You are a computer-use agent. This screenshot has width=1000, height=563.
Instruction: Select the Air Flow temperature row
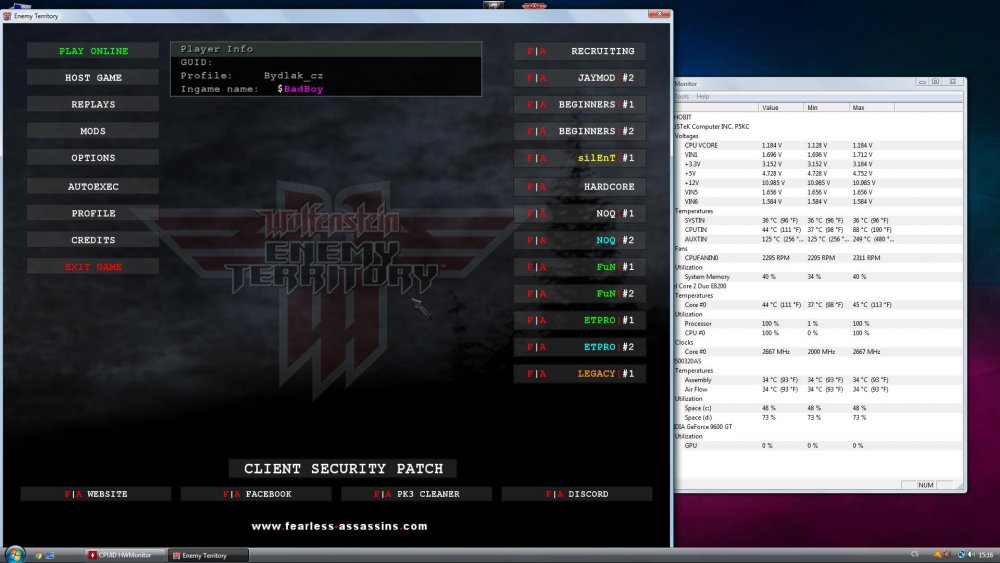coord(819,390)
